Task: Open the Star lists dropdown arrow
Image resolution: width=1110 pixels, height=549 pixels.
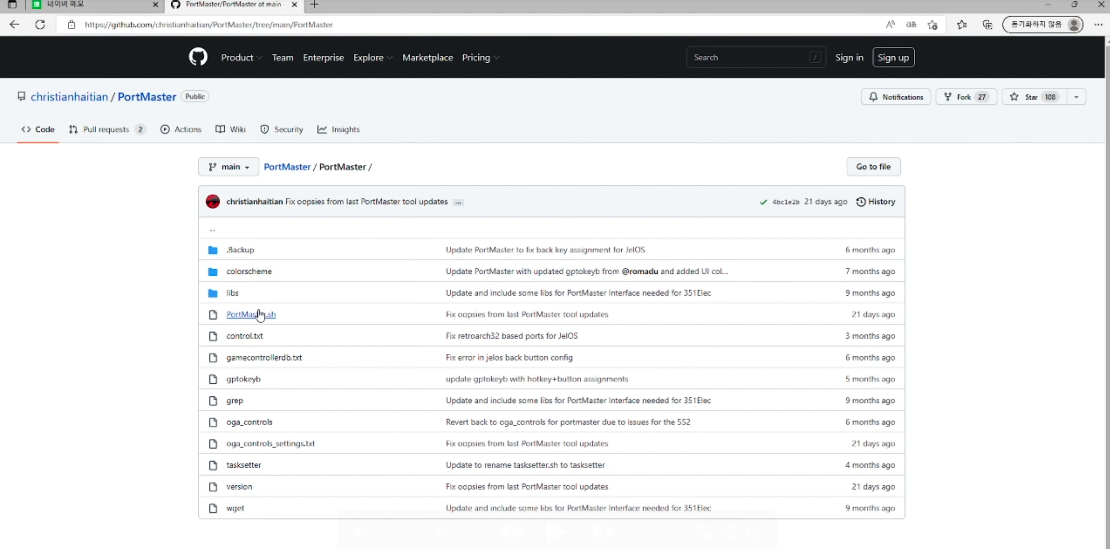Action: point(1075,97)
